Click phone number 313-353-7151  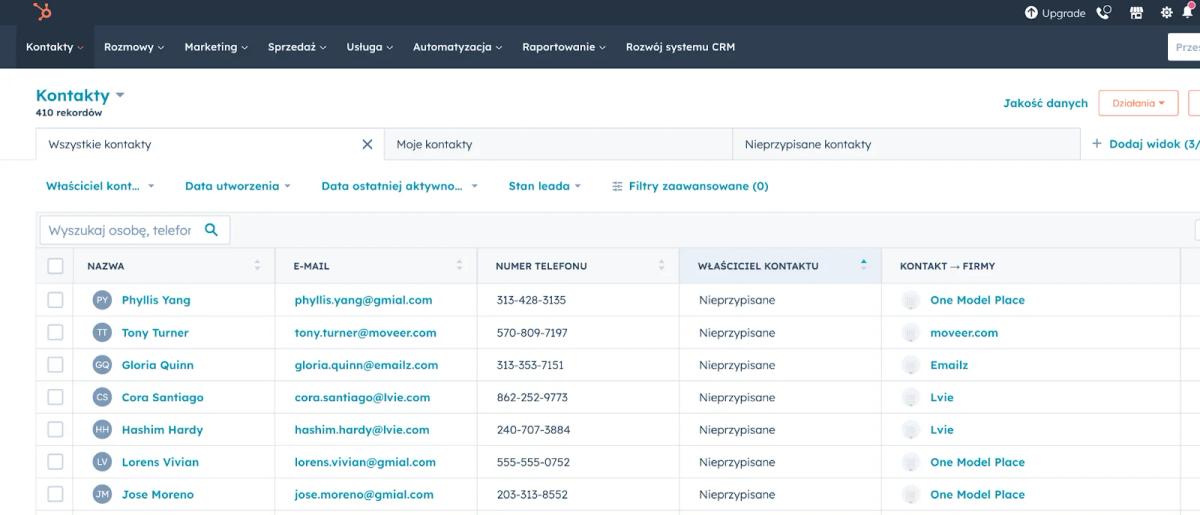(530, 365)
